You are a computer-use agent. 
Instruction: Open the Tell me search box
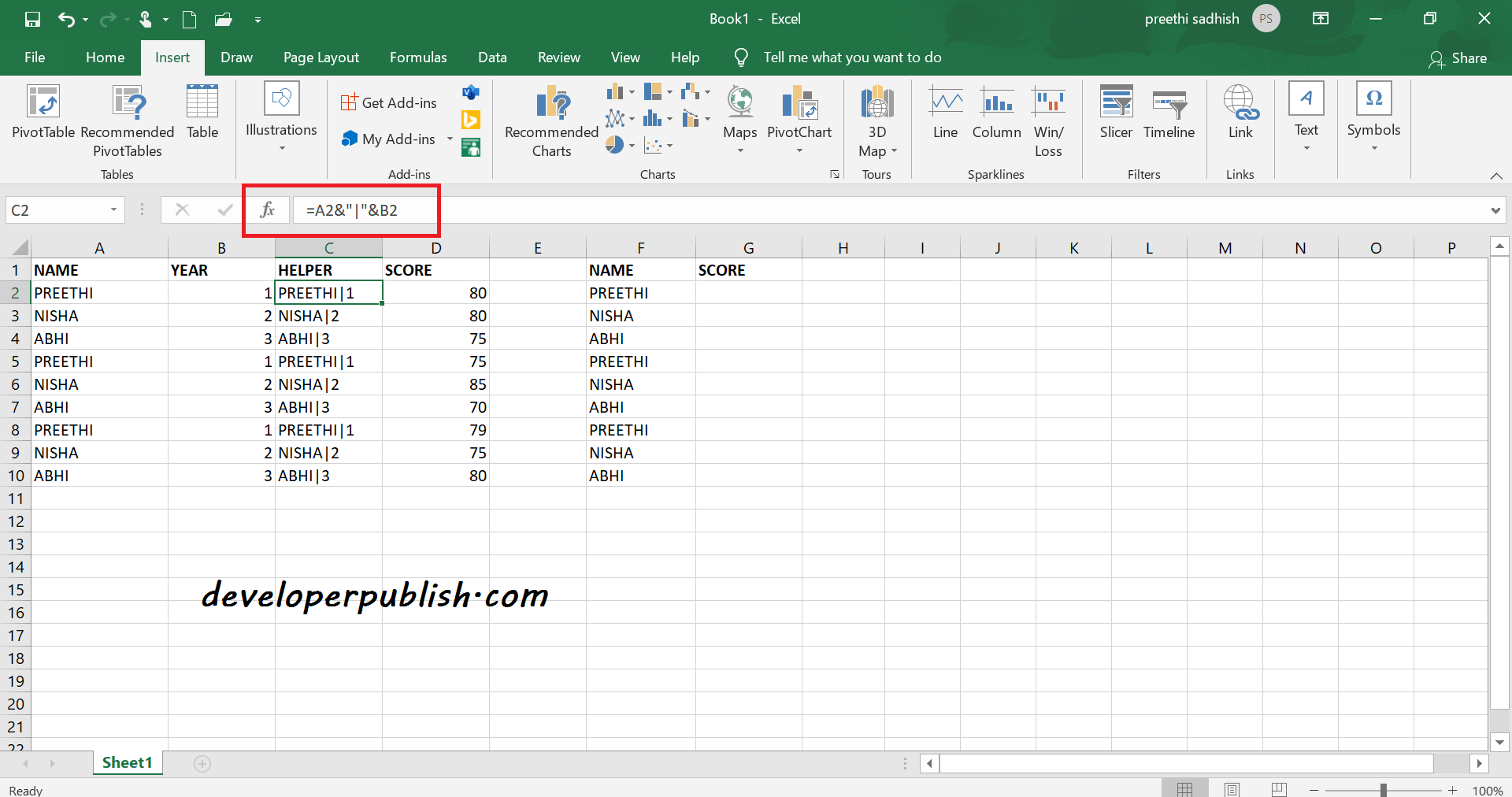coord(852,57)
